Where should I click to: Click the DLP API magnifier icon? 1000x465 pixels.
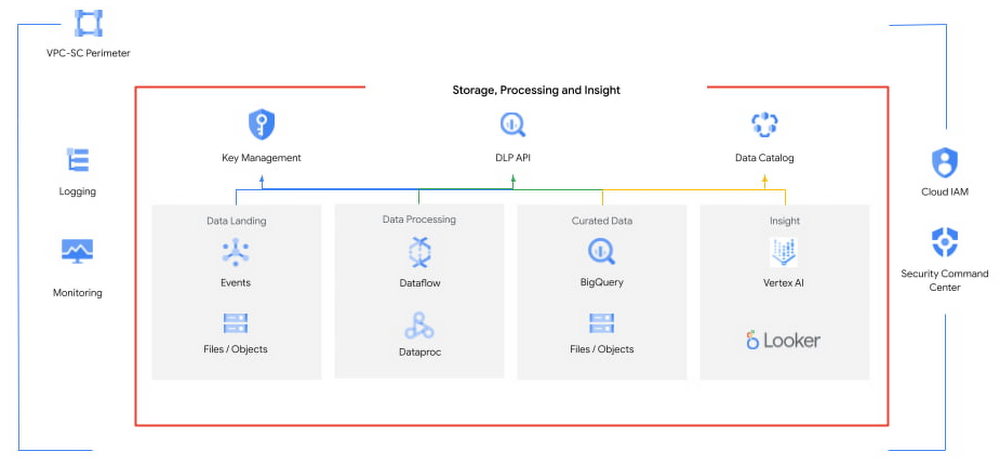pos(512,124)
